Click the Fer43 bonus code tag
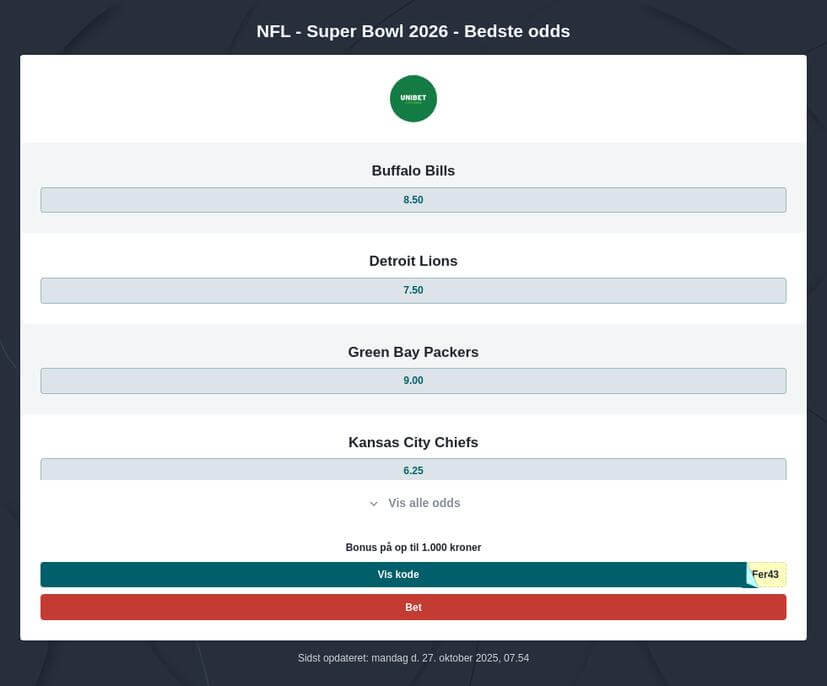 pos(768,574)
